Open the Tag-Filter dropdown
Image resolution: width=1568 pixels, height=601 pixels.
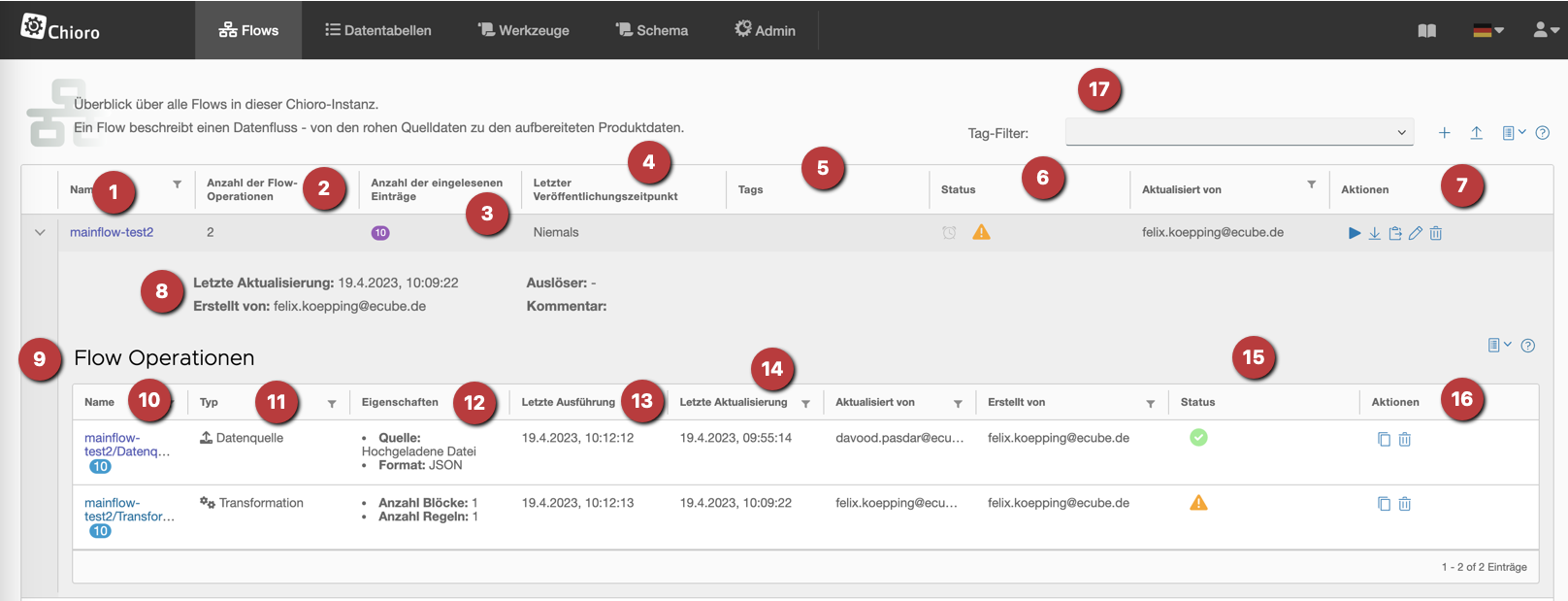1238,133
